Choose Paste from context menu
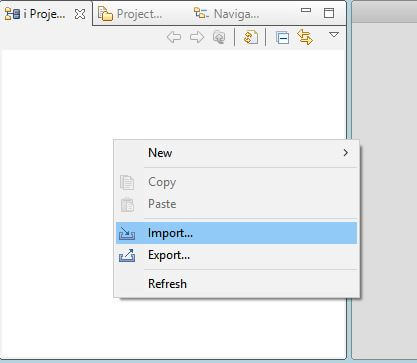 point(236,204)
